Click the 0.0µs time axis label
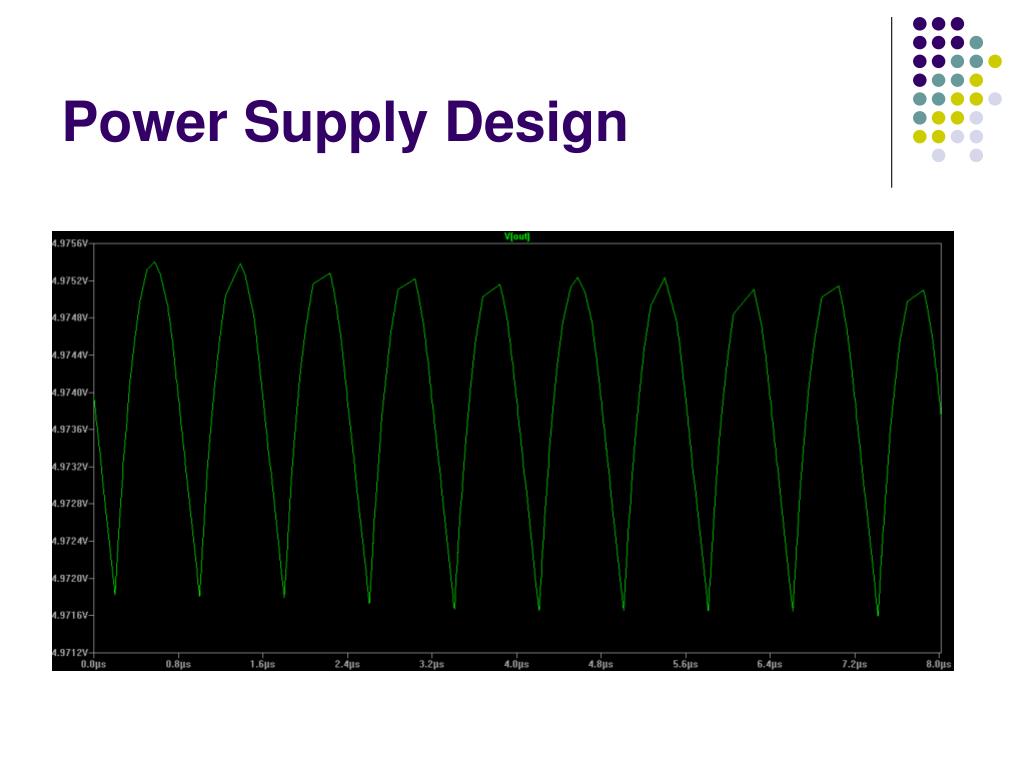The image size is (1024, 768). pos(93,664)
